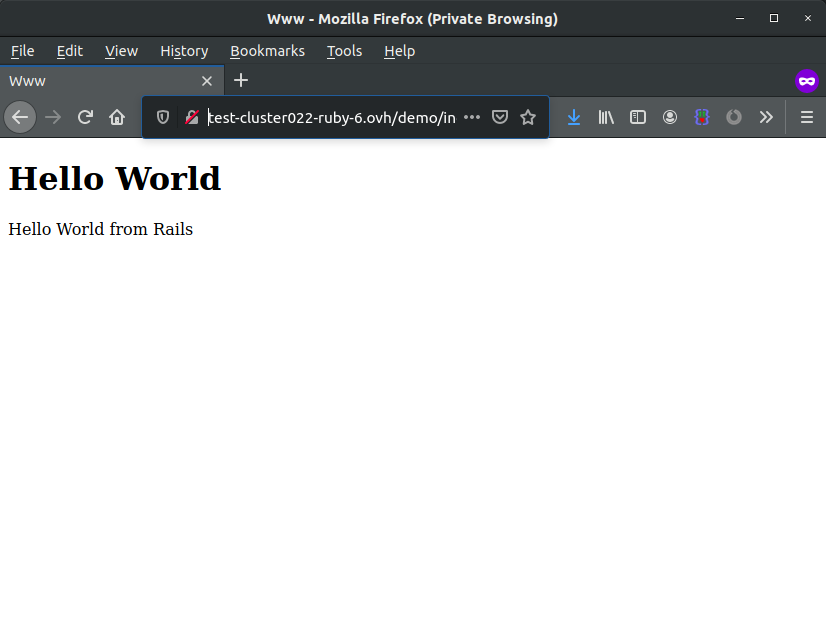Open the Bookmarks menu
Image resolution: width=826 pixels, height=644 pixels.
pos(267,51)
